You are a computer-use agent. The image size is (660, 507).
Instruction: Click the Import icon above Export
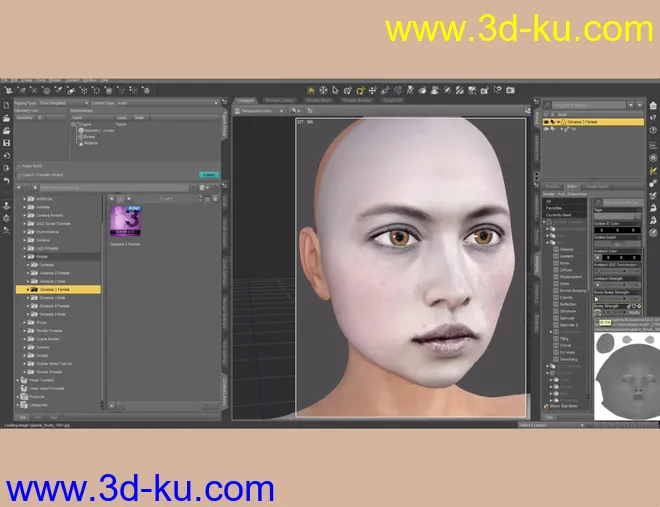(6, 156)
